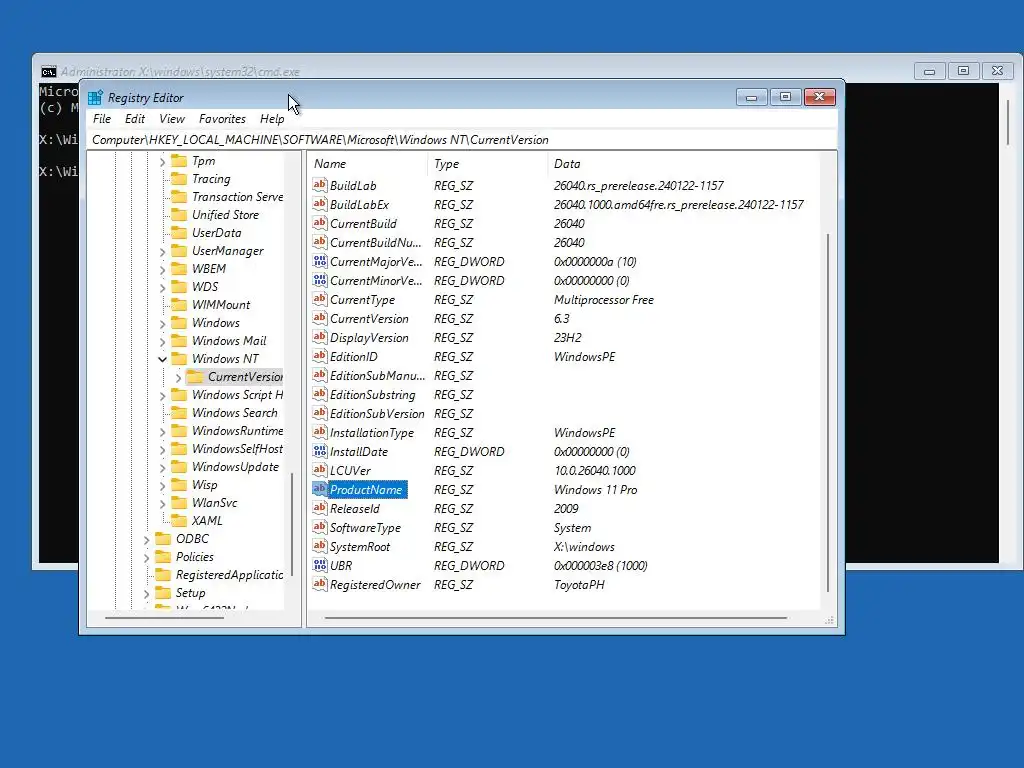This screenshot has height=768, width=1024.
Task: Click the Type column header
Action: (487, 164)
